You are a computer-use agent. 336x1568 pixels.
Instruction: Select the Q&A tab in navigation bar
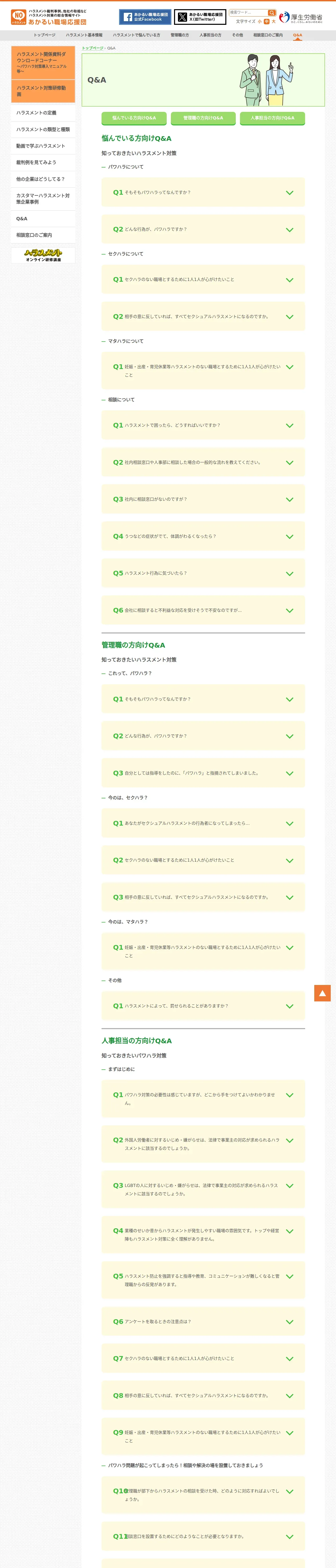[x=298, y=35]
